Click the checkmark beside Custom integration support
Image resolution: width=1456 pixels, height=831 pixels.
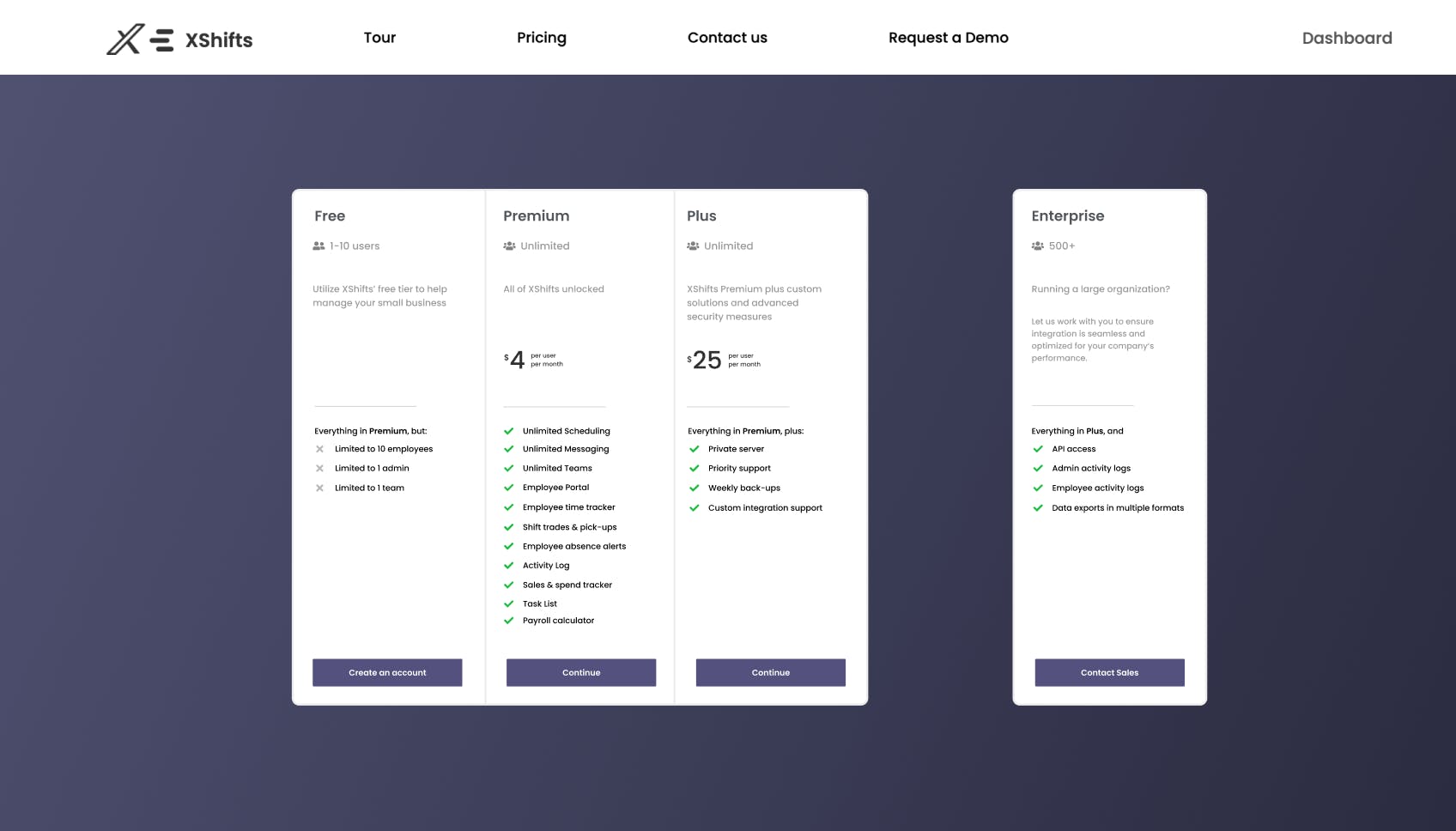pos(695,508)
